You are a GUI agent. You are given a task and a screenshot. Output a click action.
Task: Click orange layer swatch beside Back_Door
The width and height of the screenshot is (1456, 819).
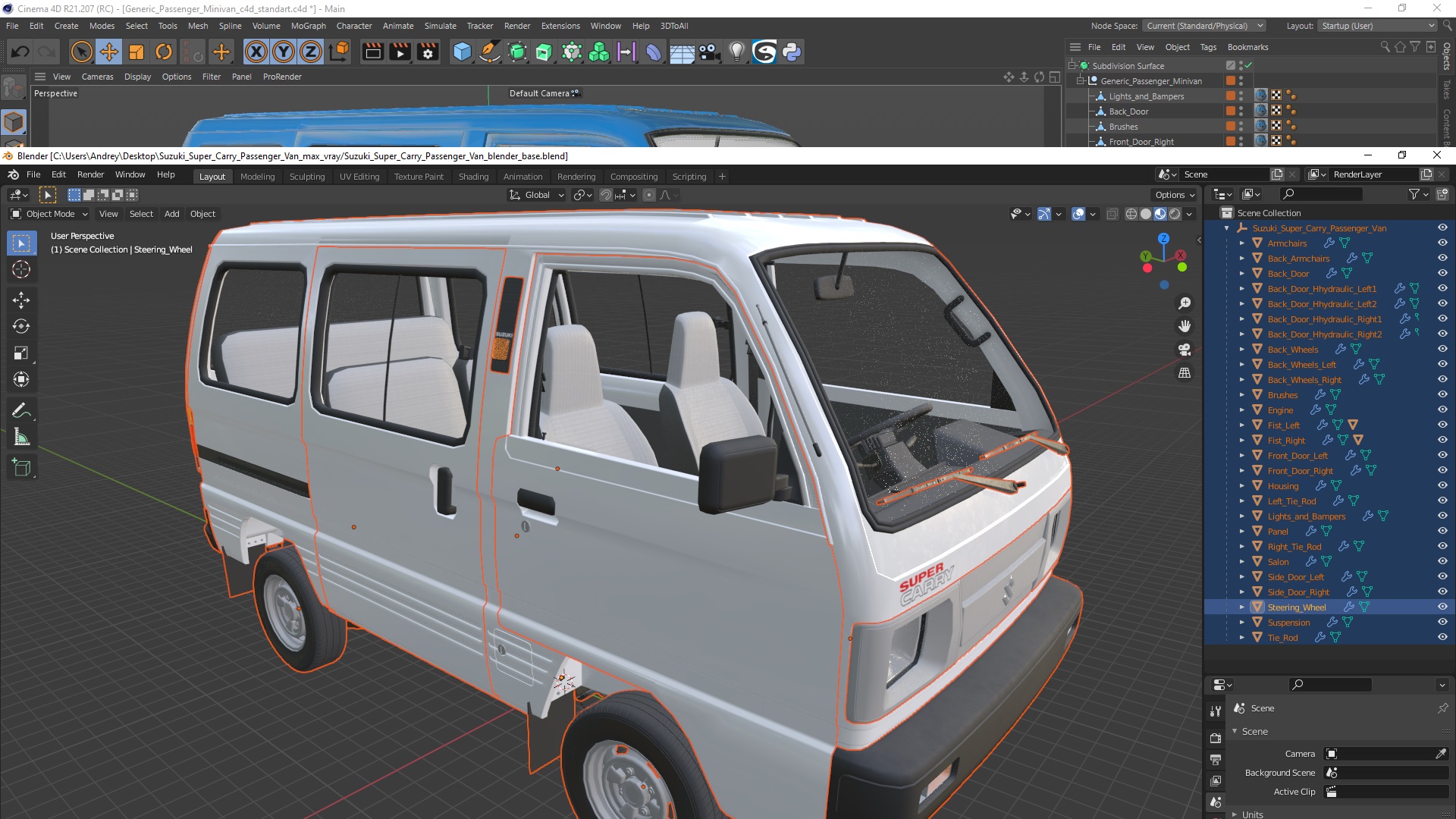(1230, 111)
